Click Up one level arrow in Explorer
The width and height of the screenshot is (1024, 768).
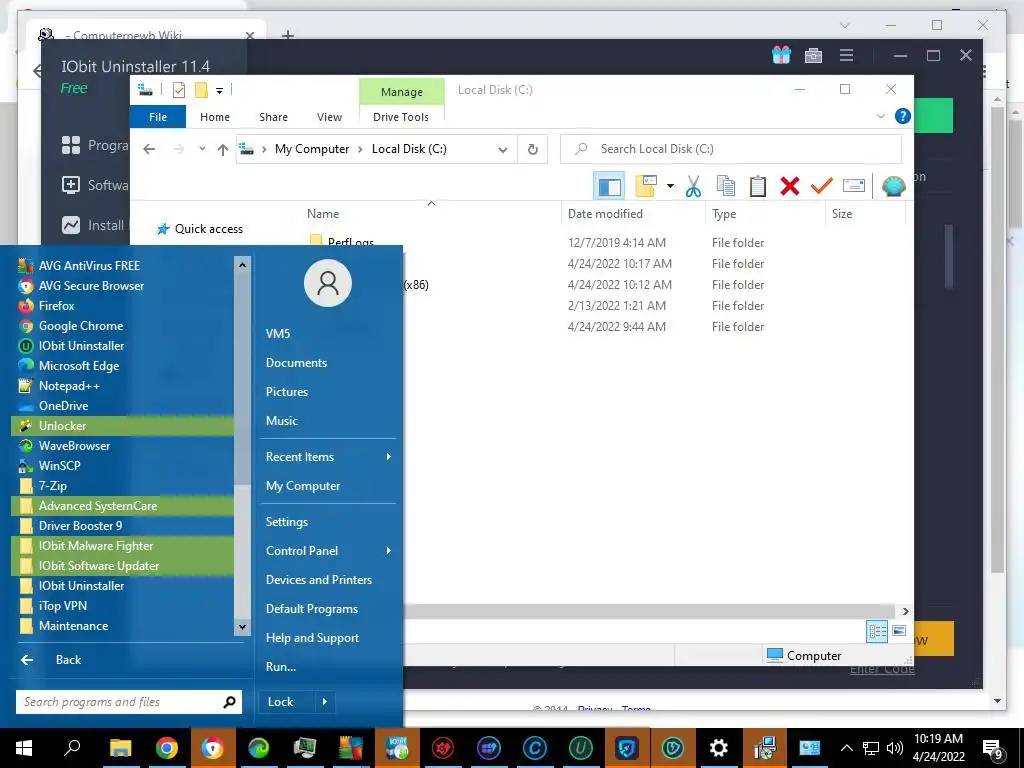tap(223, 150)
